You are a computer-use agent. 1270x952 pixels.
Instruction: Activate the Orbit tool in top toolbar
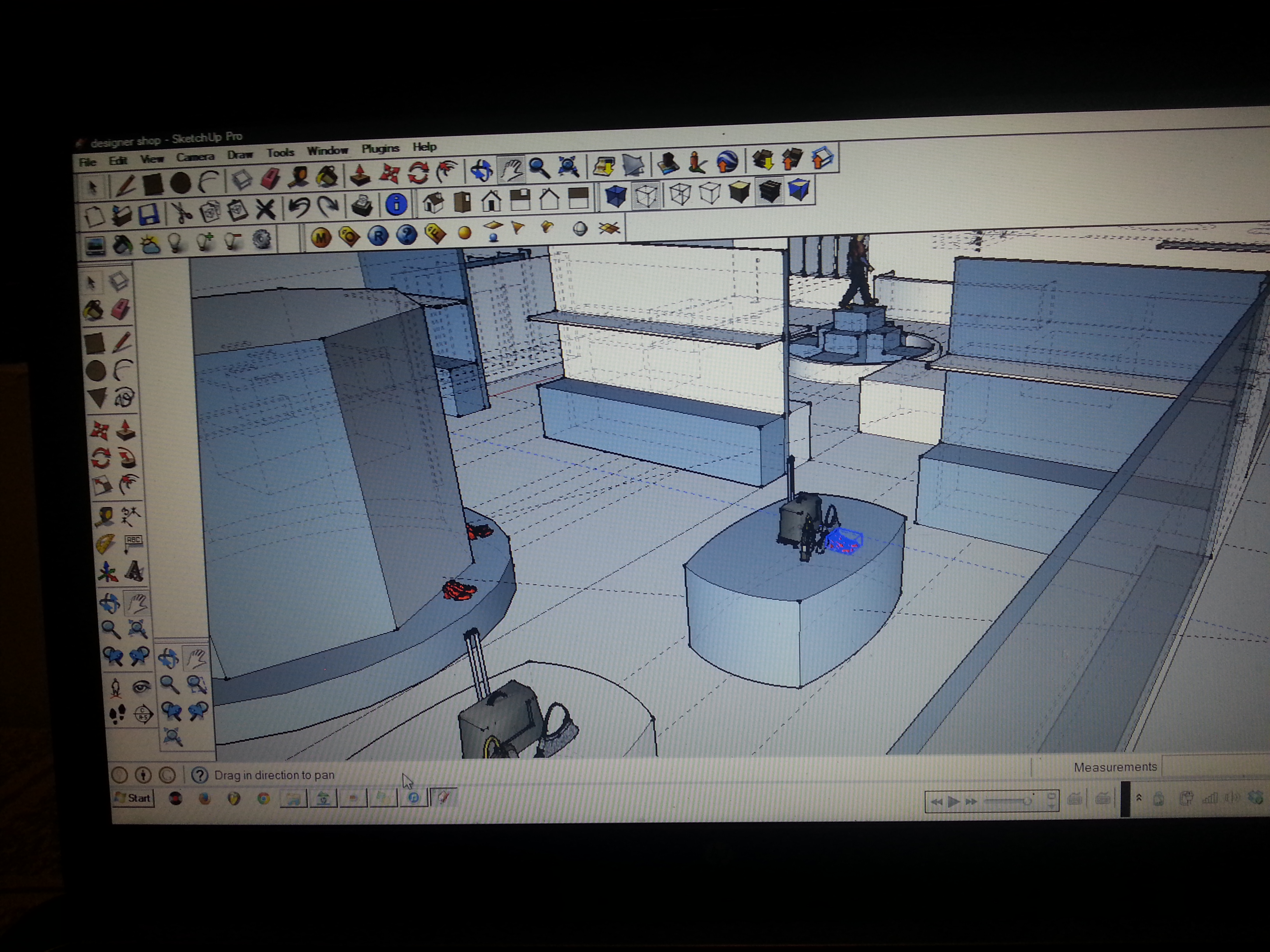[x=481, y=170]
